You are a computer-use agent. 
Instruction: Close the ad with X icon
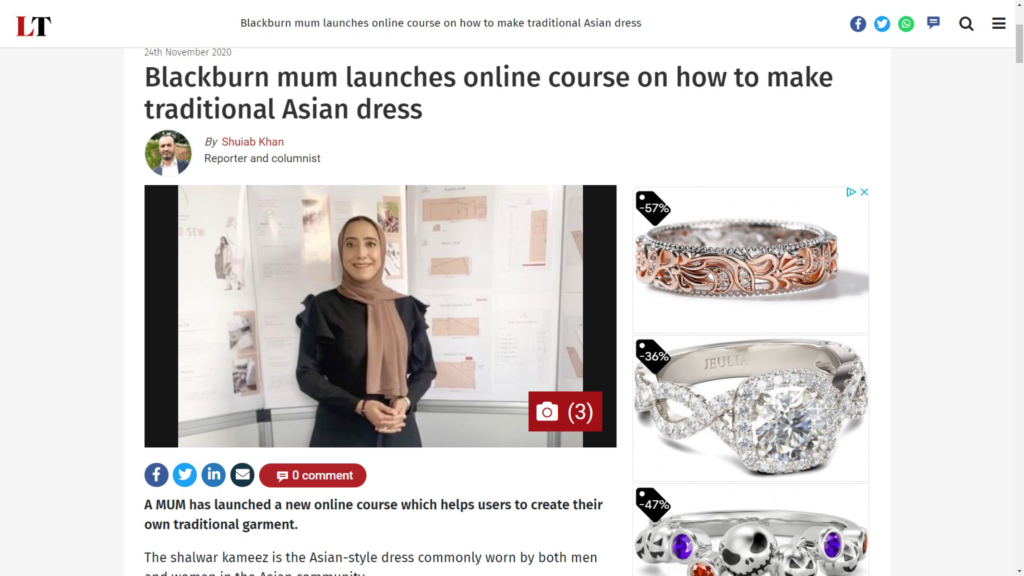click(864, 192)
